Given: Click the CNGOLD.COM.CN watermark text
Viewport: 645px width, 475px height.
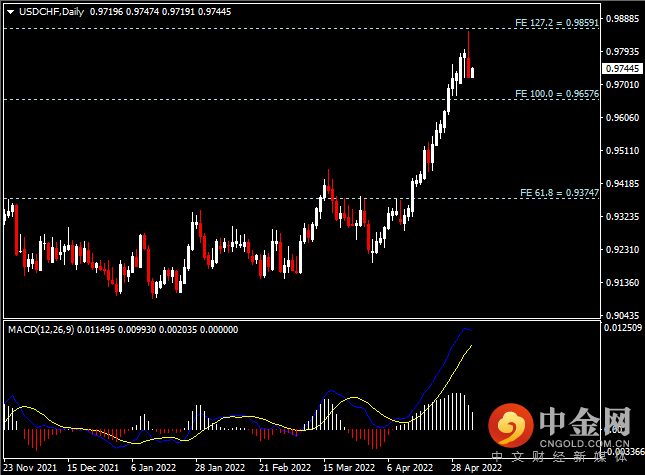Looking at the screenshot, I should coord(585,443).
